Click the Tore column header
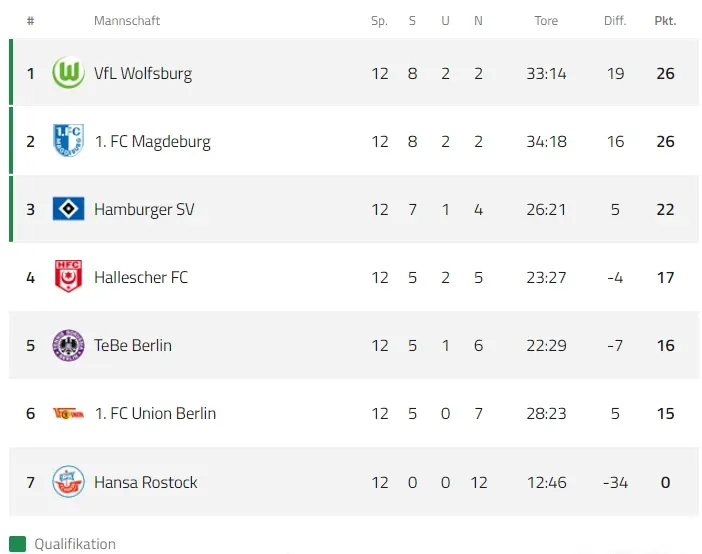Screen dimensions: 702x554 pyautogui.click(x=546, y=21)
